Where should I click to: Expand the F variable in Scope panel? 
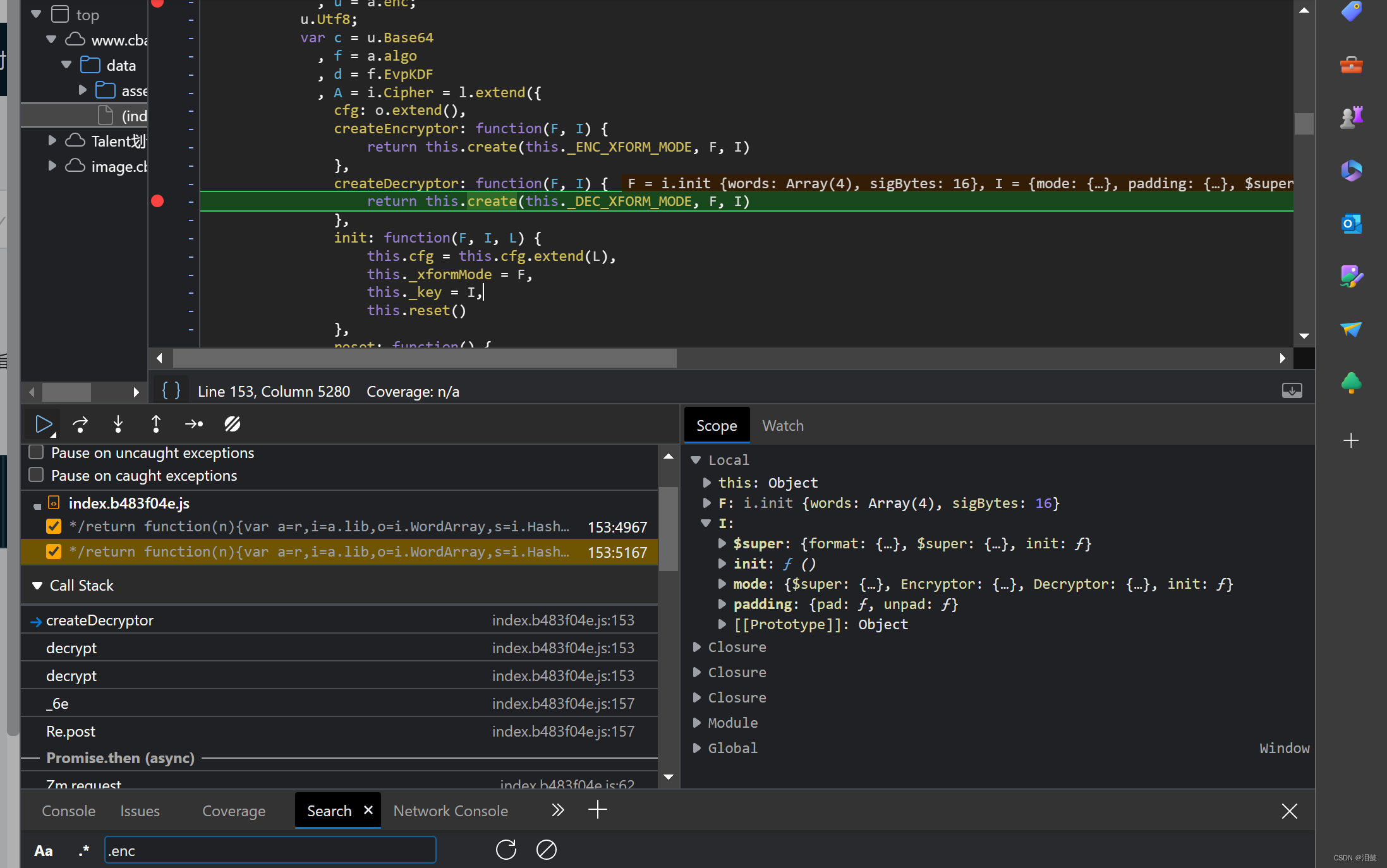707,503
